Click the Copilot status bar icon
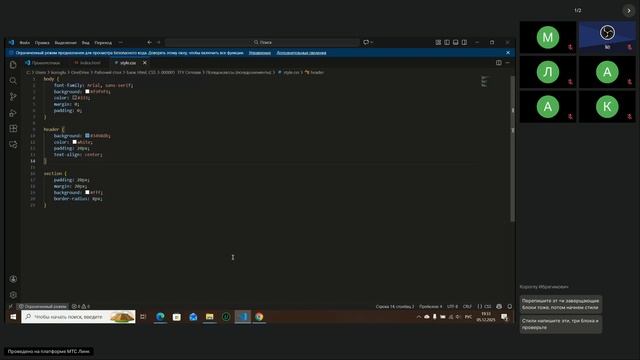 click(499, 306)
